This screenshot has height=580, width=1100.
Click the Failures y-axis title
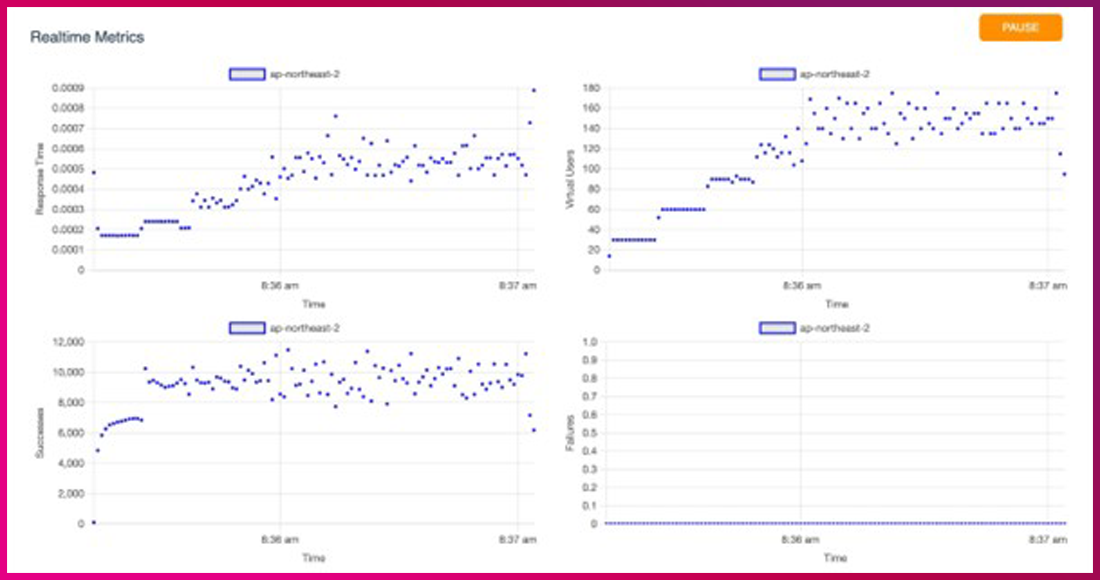point(570,433)
